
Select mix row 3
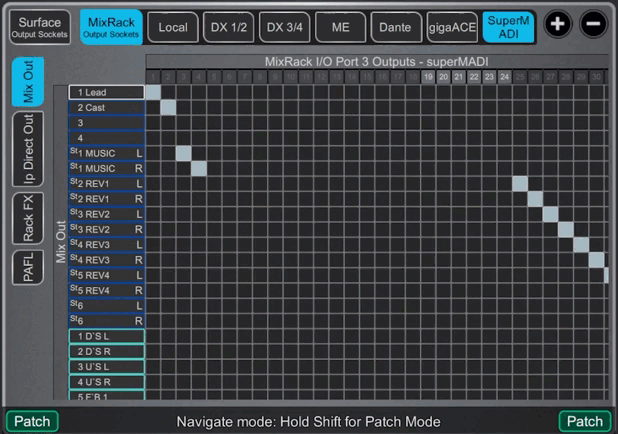(x=107, y=123)
